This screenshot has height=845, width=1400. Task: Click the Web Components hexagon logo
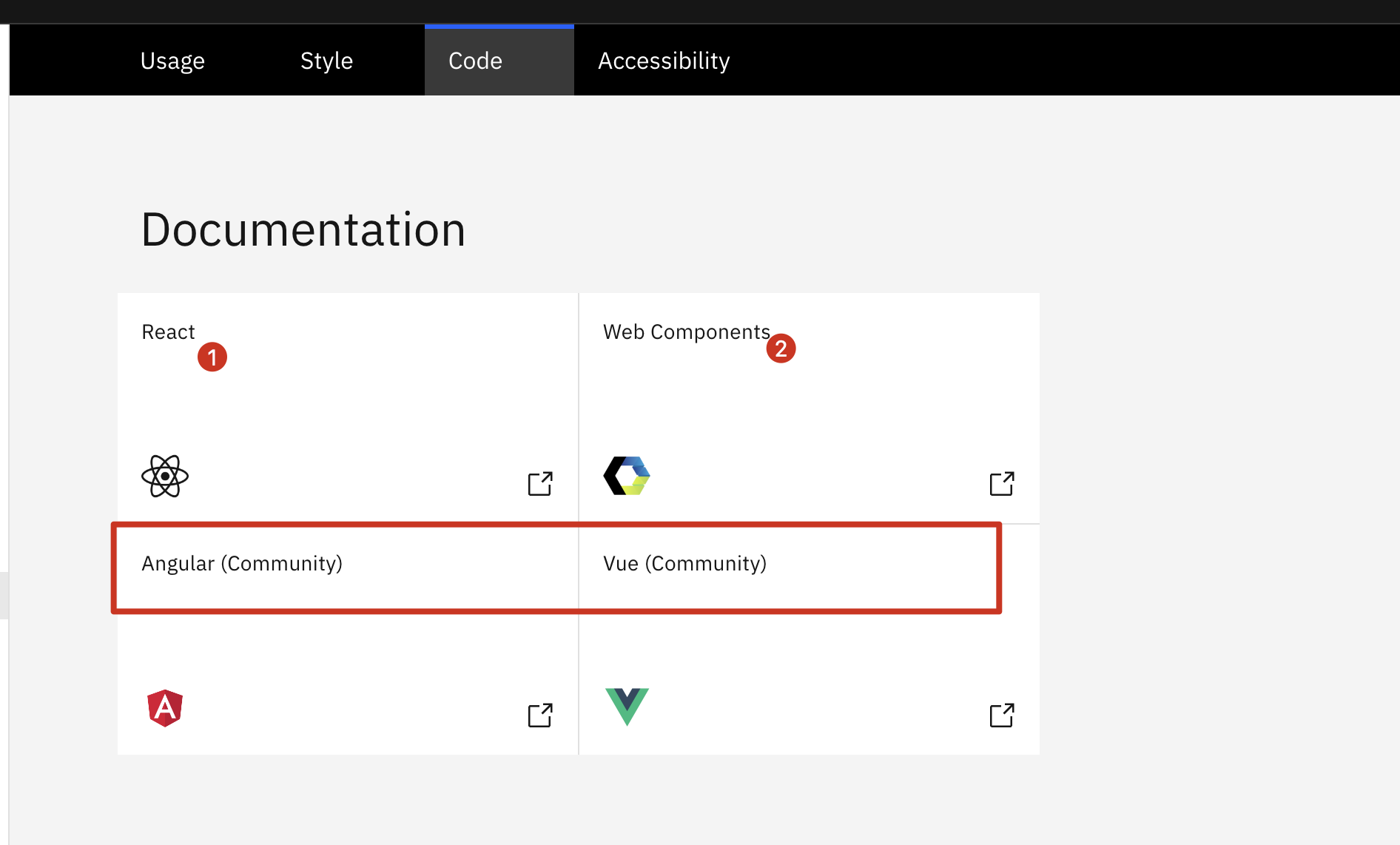click(x=627, y=476)
